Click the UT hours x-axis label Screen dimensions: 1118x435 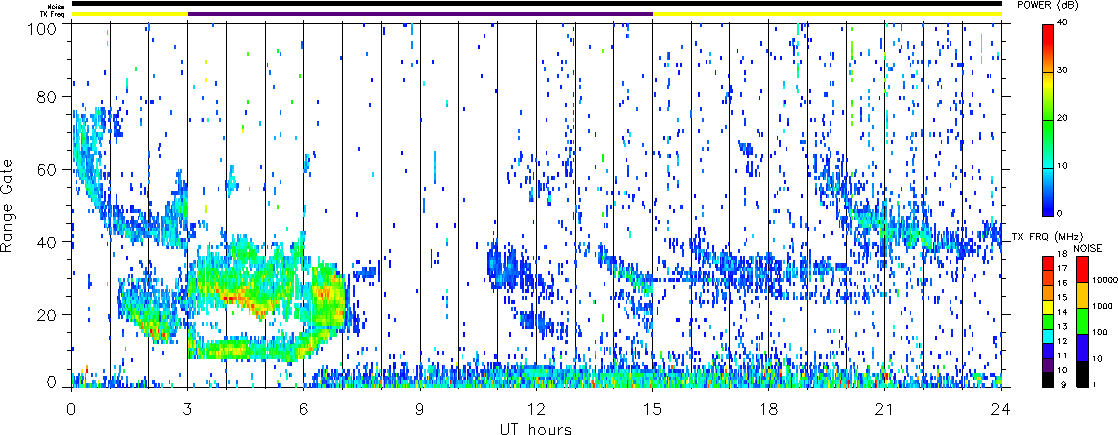tap(536, 428)
